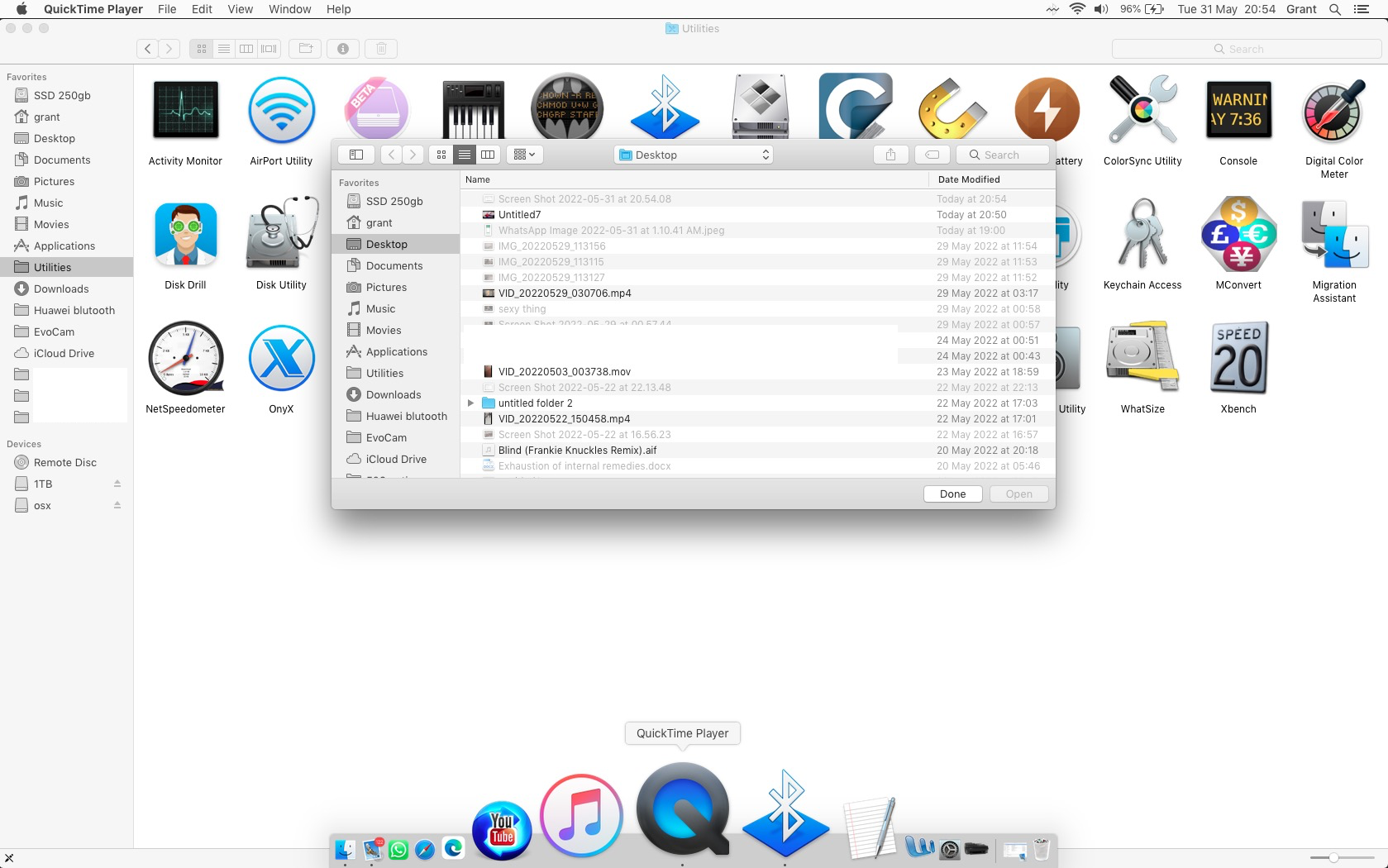Select Blind (Frankie Knuckles Remix).aif
The height and width of the screenshot is (868, 1388).
[x=757, y=451]
